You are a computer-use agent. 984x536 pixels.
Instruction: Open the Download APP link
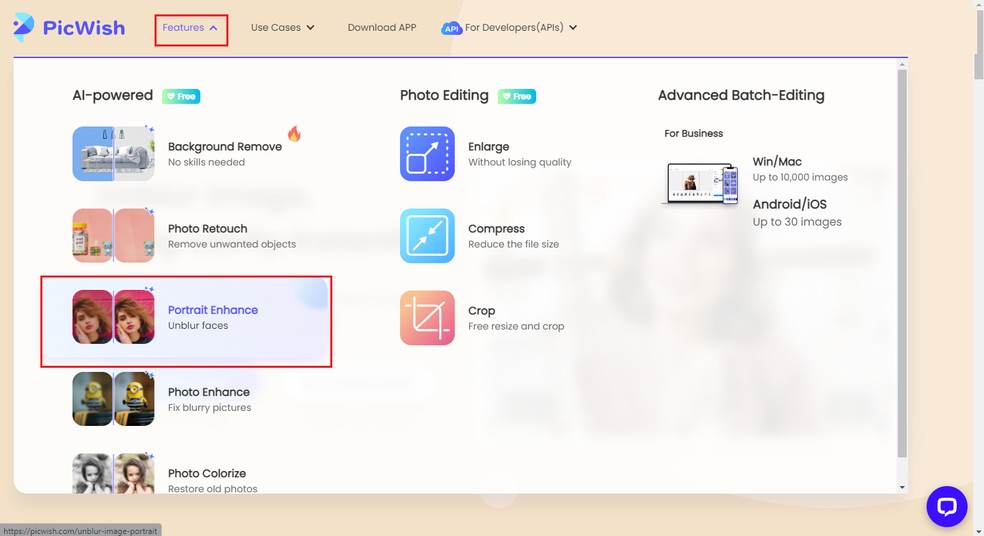(382, 28)
